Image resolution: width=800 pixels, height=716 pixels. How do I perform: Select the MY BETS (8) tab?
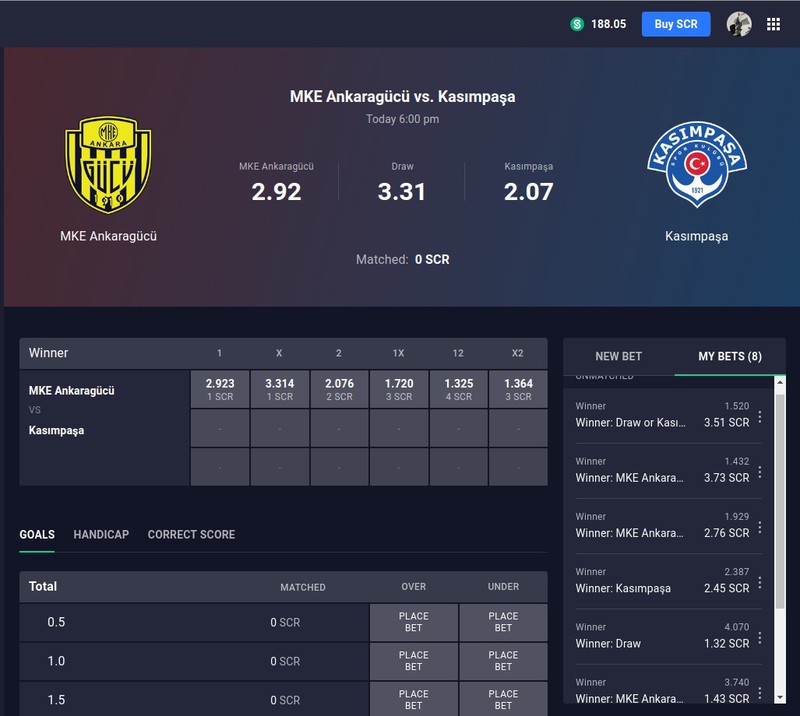point(730,356)
